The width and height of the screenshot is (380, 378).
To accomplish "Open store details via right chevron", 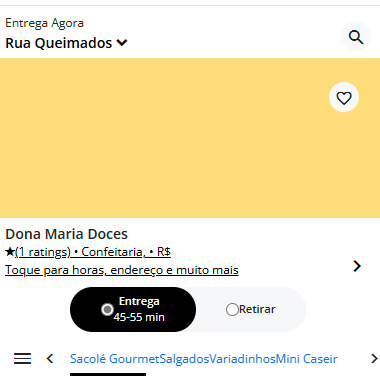I will point(357,266).
